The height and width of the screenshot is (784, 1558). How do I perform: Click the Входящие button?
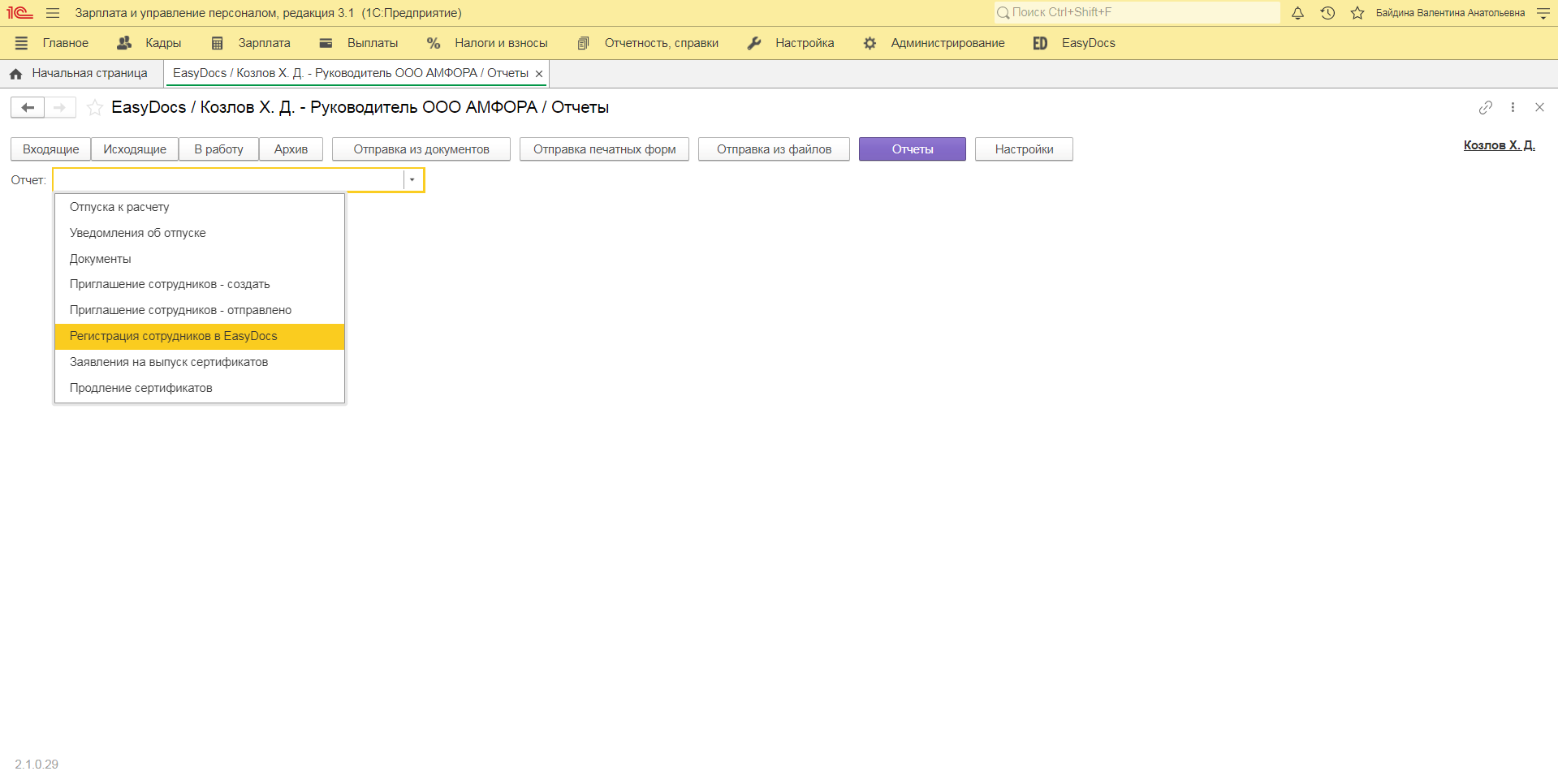50,149
